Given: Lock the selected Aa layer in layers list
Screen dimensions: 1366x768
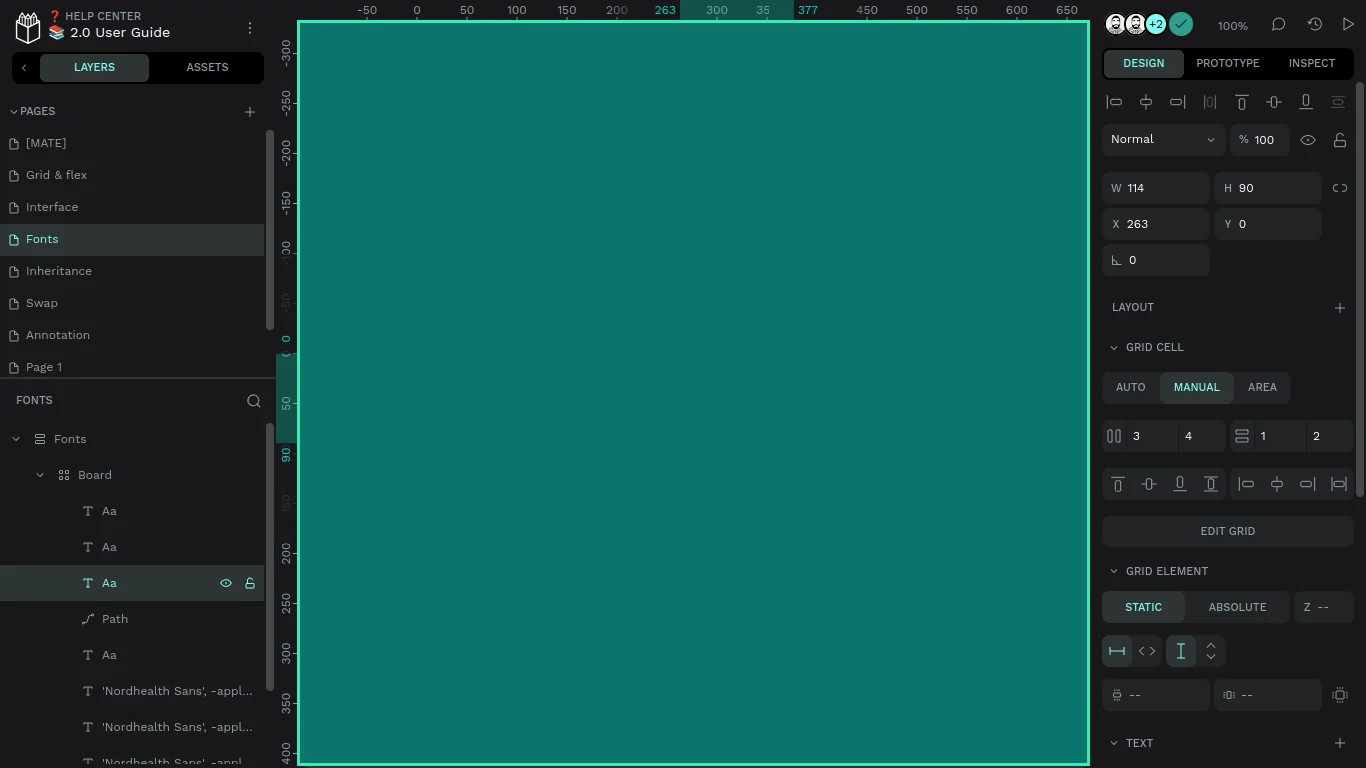Looking at the screenshot, I should tap(250, 583).
